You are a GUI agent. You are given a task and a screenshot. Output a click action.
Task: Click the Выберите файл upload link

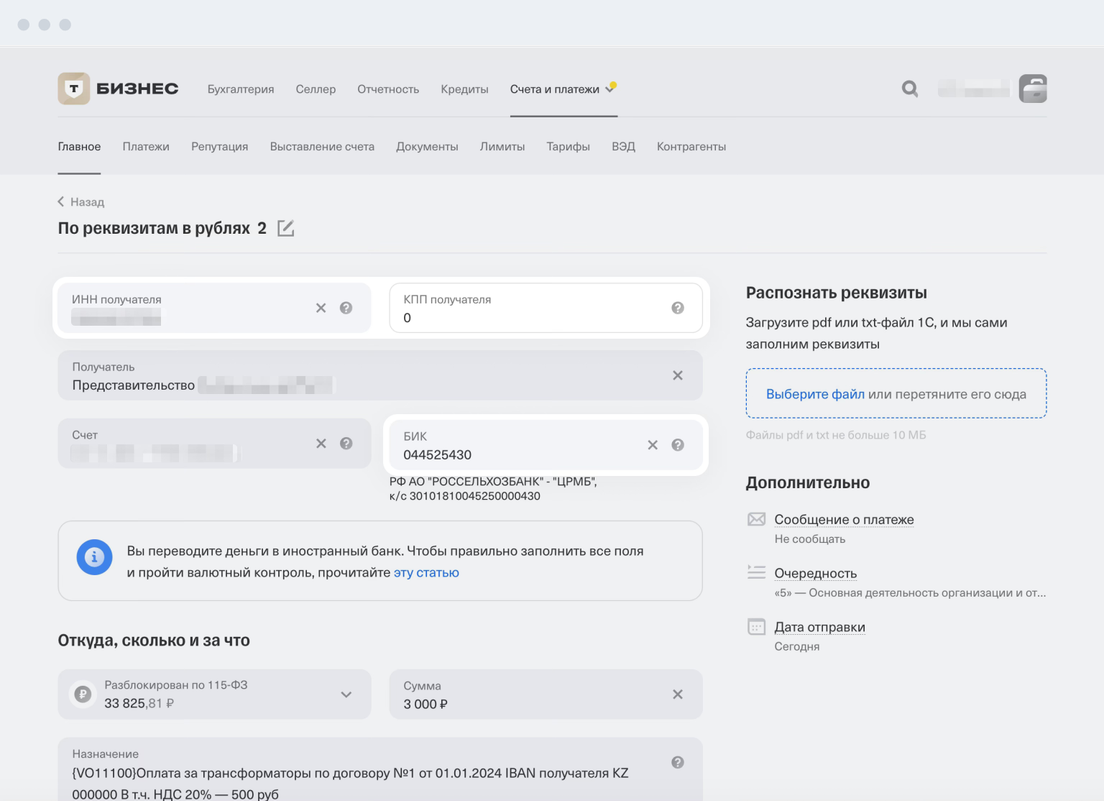(814, 394)
